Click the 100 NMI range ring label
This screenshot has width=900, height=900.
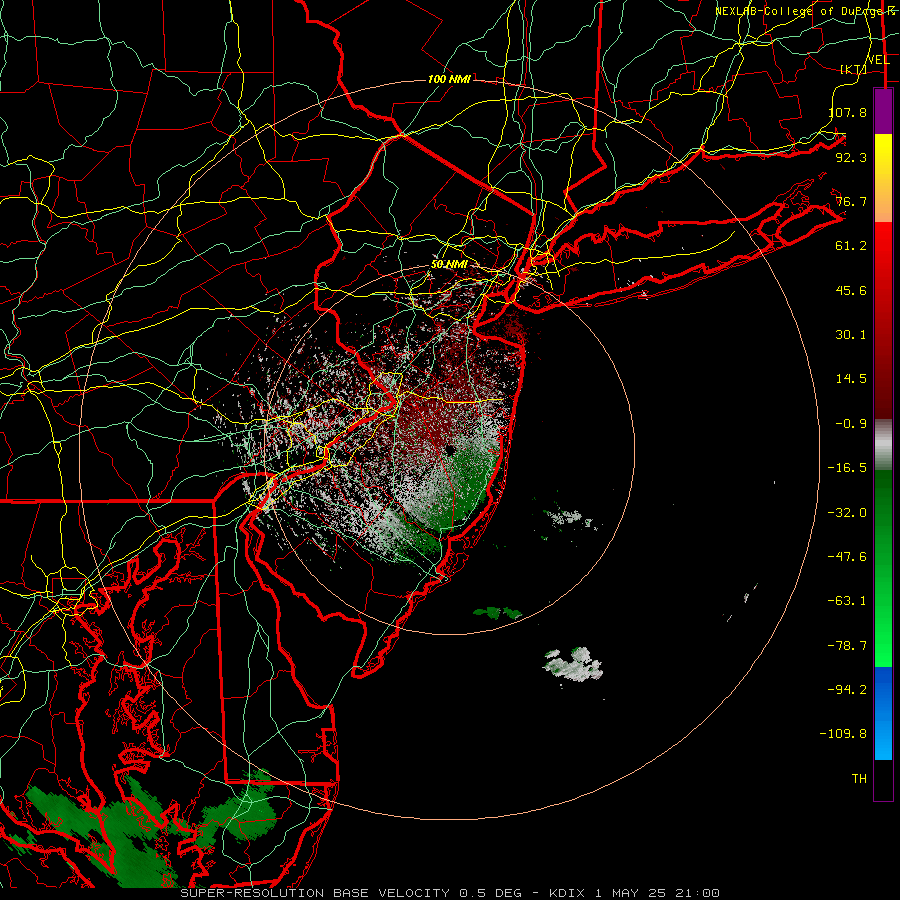[449, 79]
